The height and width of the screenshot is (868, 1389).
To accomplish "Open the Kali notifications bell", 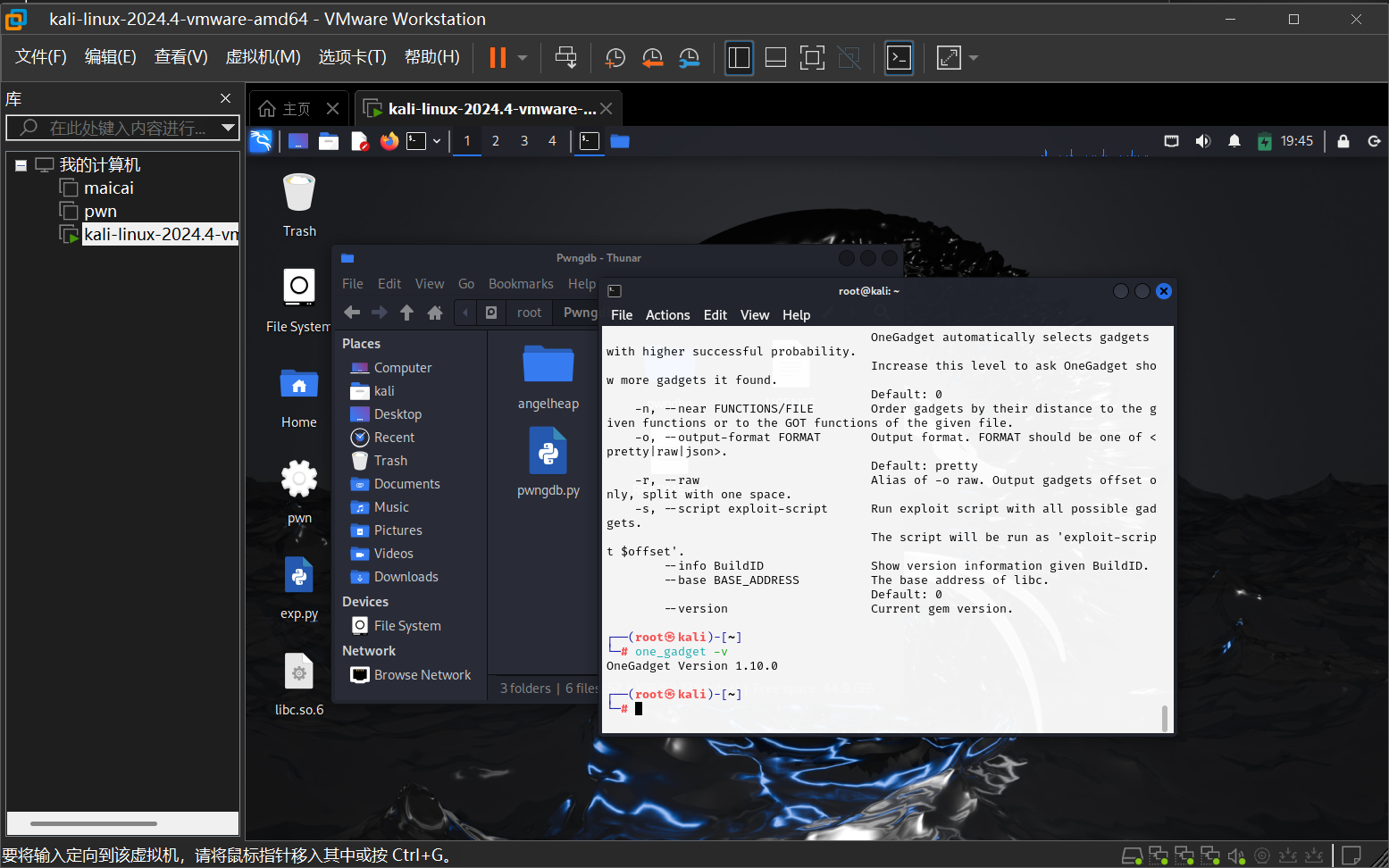I will 1234,141.
